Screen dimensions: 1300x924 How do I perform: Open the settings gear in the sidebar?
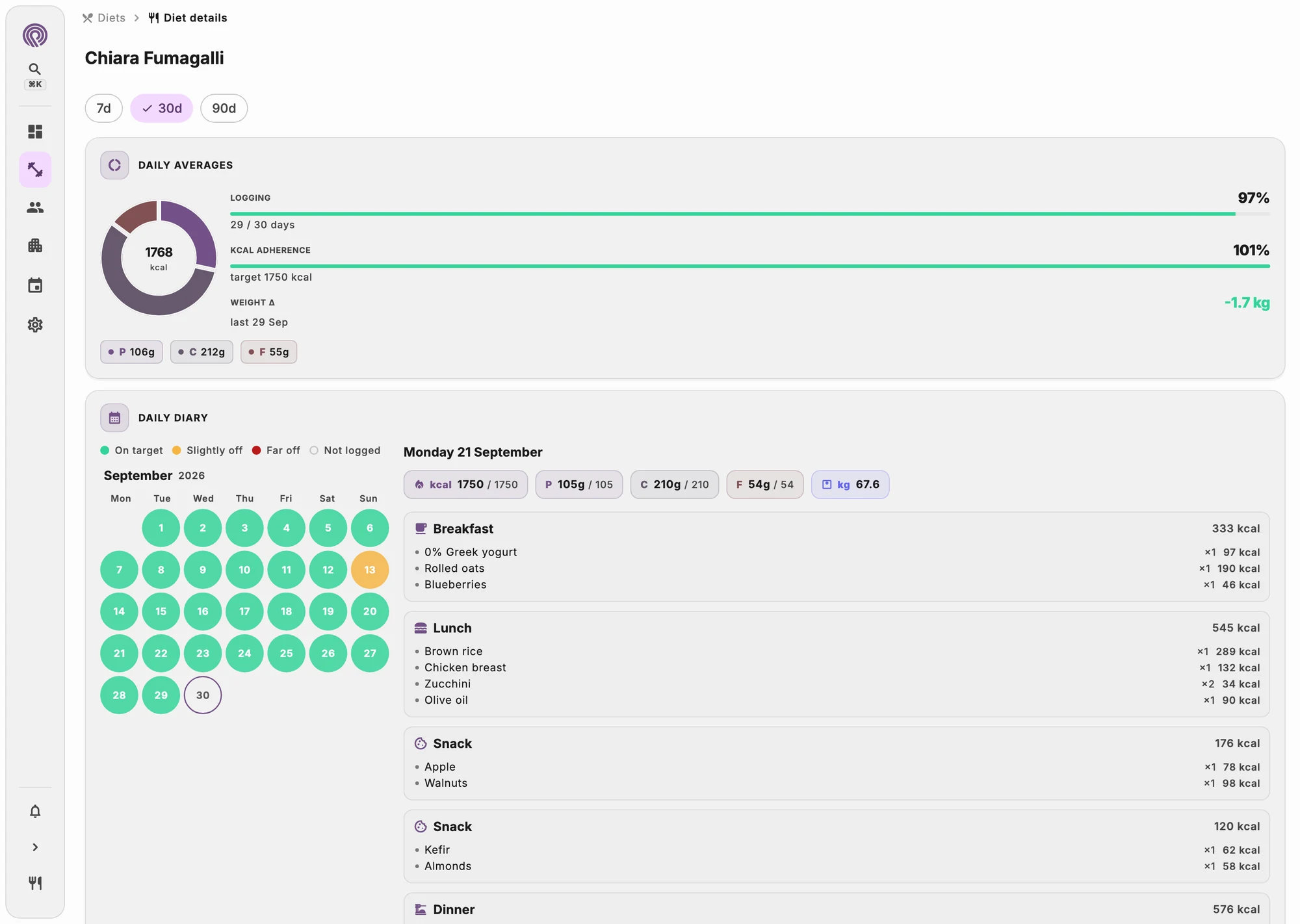point(35,324)
